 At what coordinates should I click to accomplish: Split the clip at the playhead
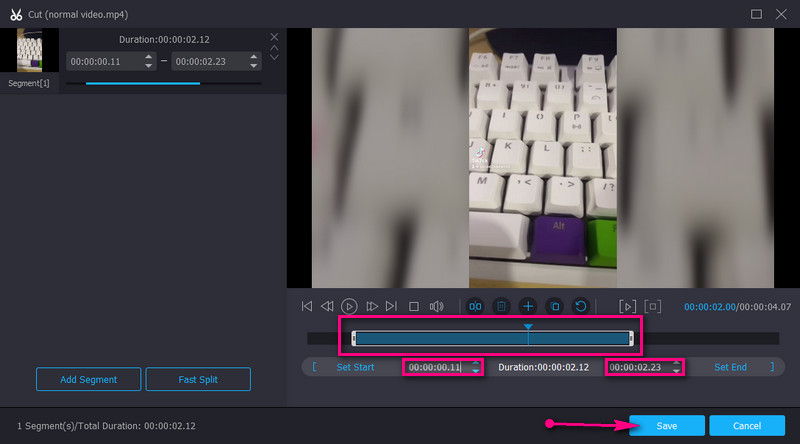click(x=475, y=306)
